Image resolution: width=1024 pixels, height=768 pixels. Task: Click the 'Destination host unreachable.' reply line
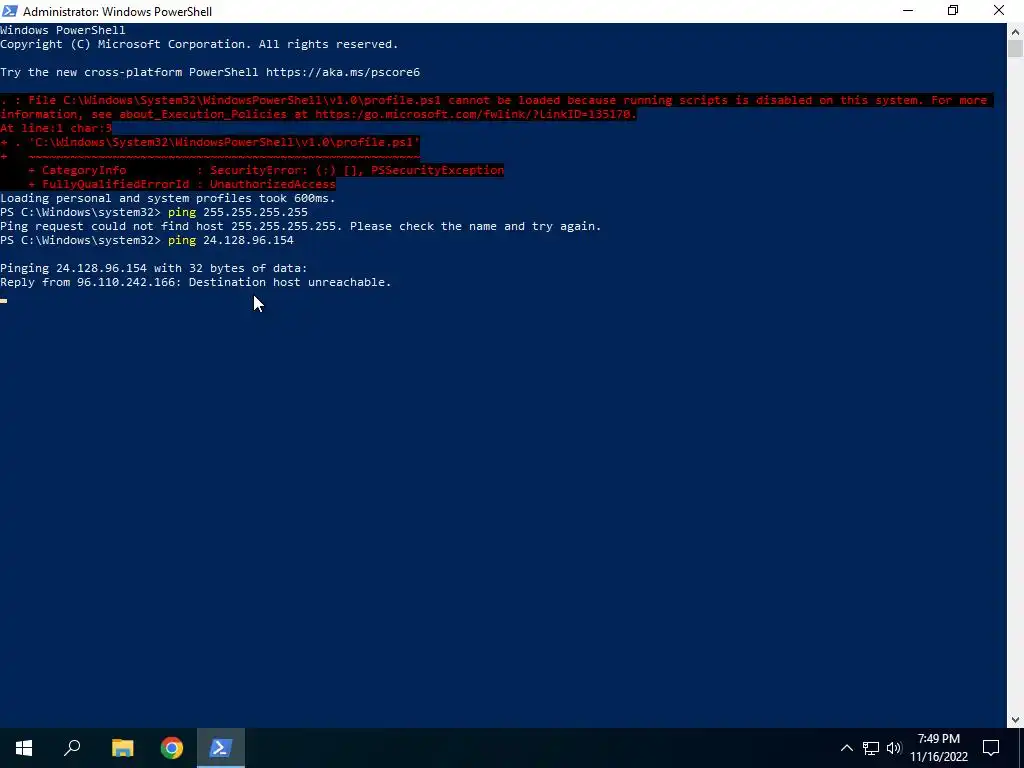coord(196,282)
